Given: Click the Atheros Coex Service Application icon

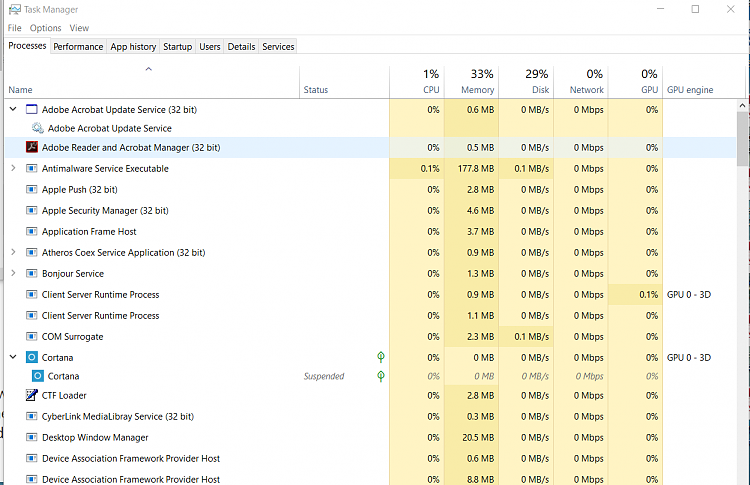Looking at the screenshot, I should pos(32,253).
